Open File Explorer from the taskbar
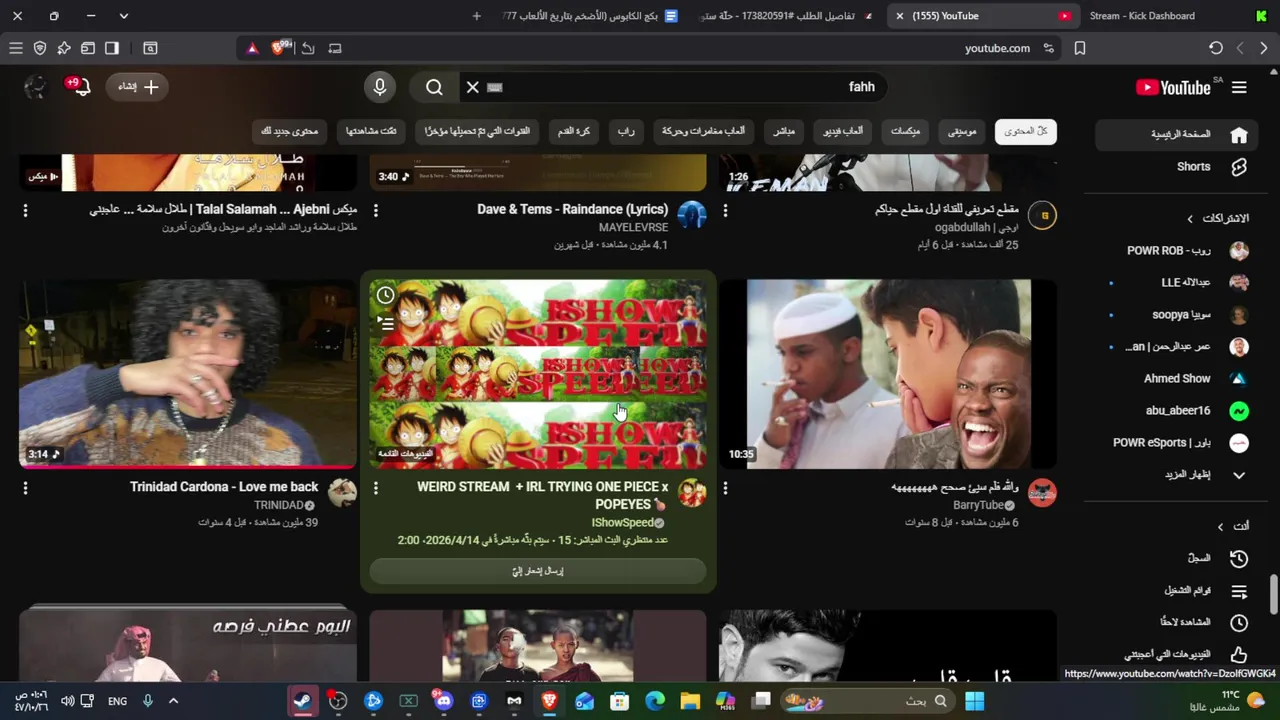The image size is (1280, 720). pyautogui.click(x=690, y=701)
